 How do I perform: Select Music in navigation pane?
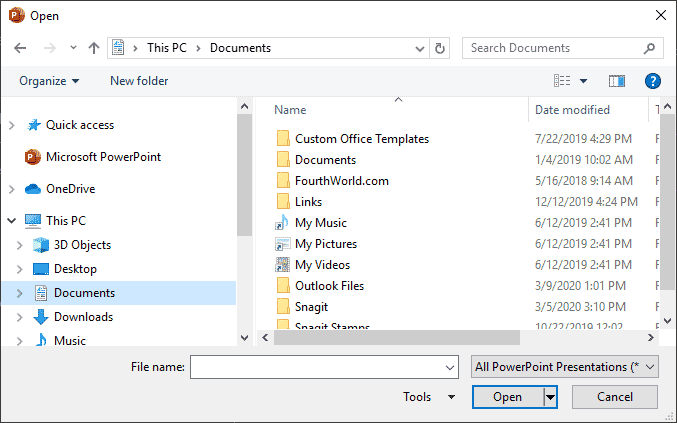tap(70, 341)
